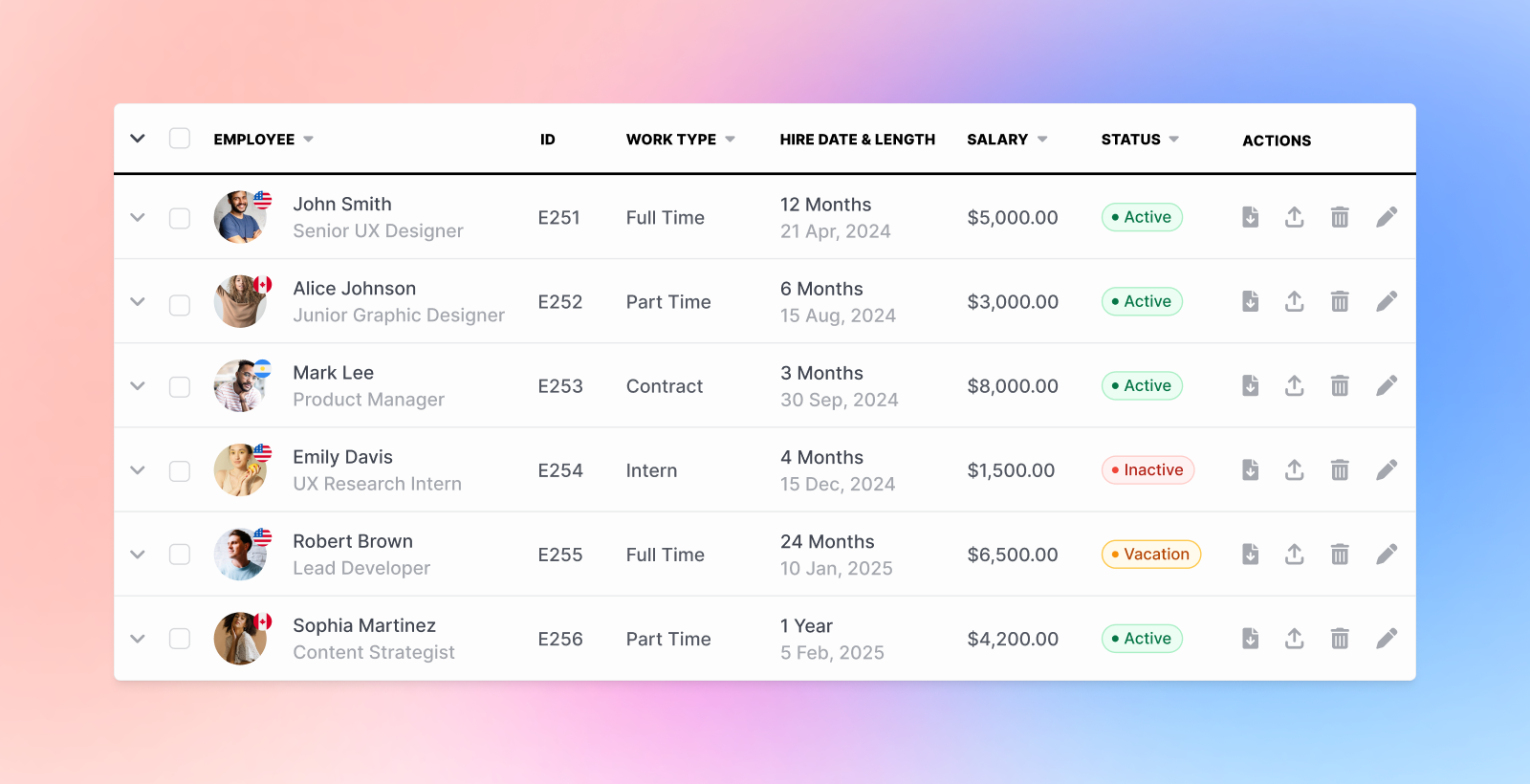1530x784 pixels.
Task: Open the SALARY sort dropdown arrow
Action: tap(1043, 139)
